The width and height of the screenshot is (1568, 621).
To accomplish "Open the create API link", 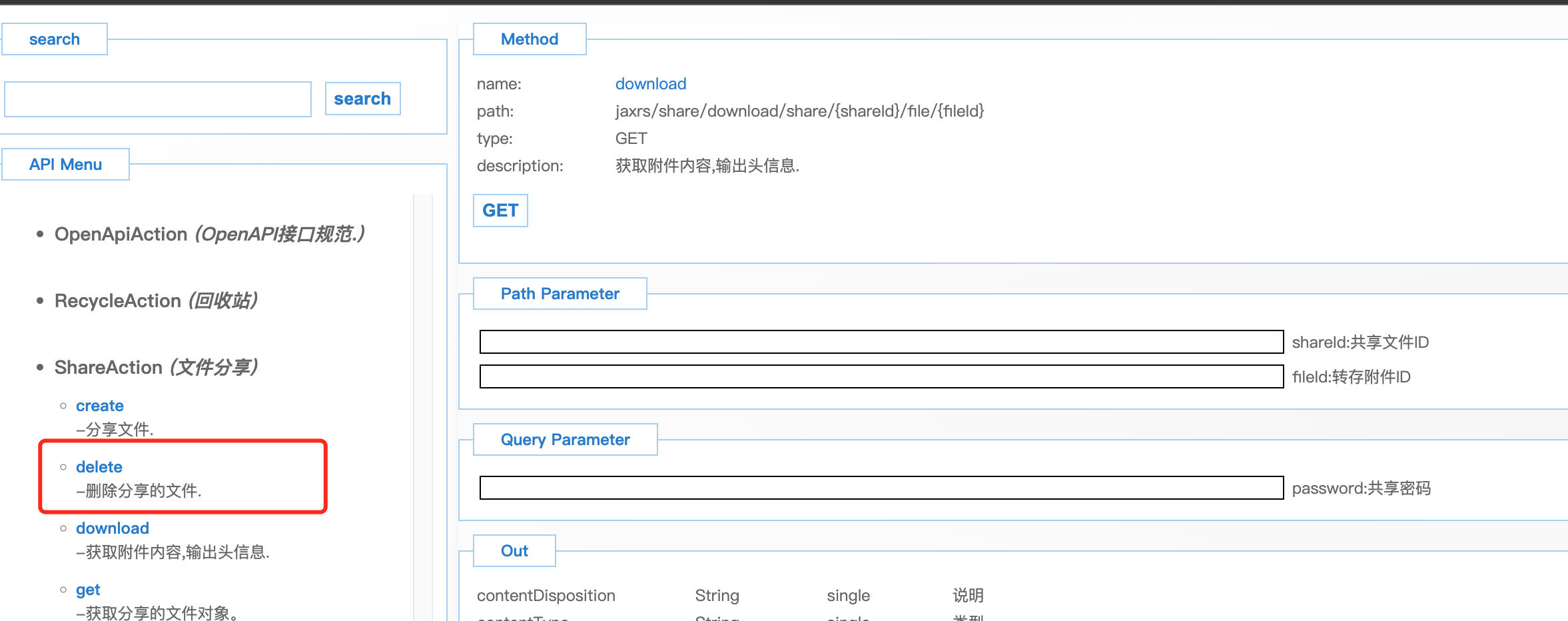I will tap(99, 406).
